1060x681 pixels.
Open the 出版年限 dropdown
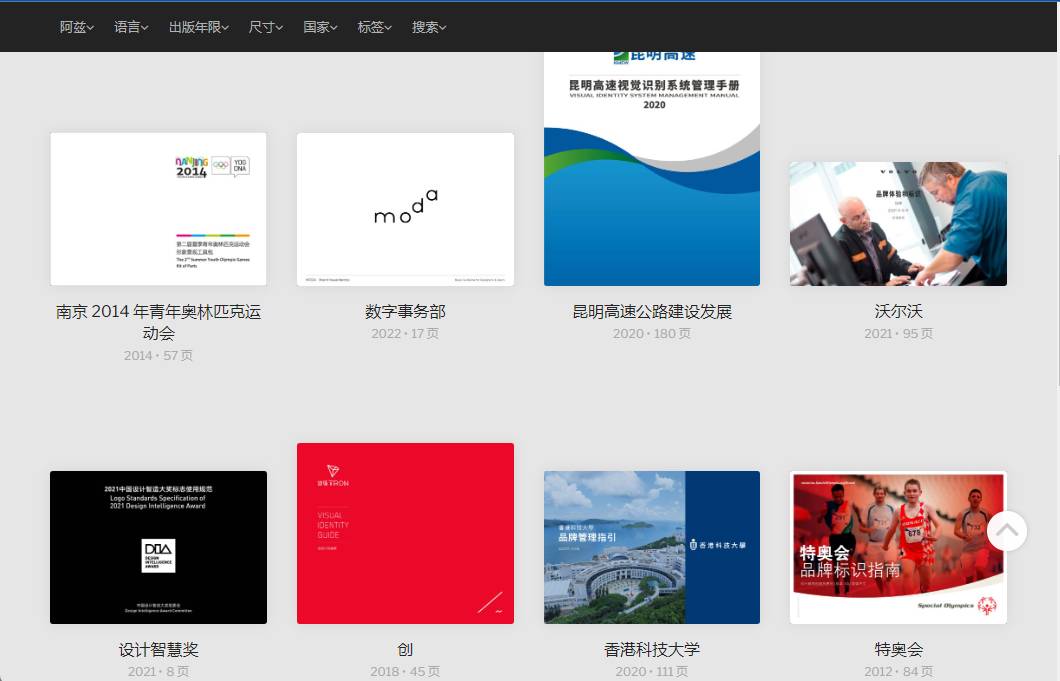click(x=199, y=27)
